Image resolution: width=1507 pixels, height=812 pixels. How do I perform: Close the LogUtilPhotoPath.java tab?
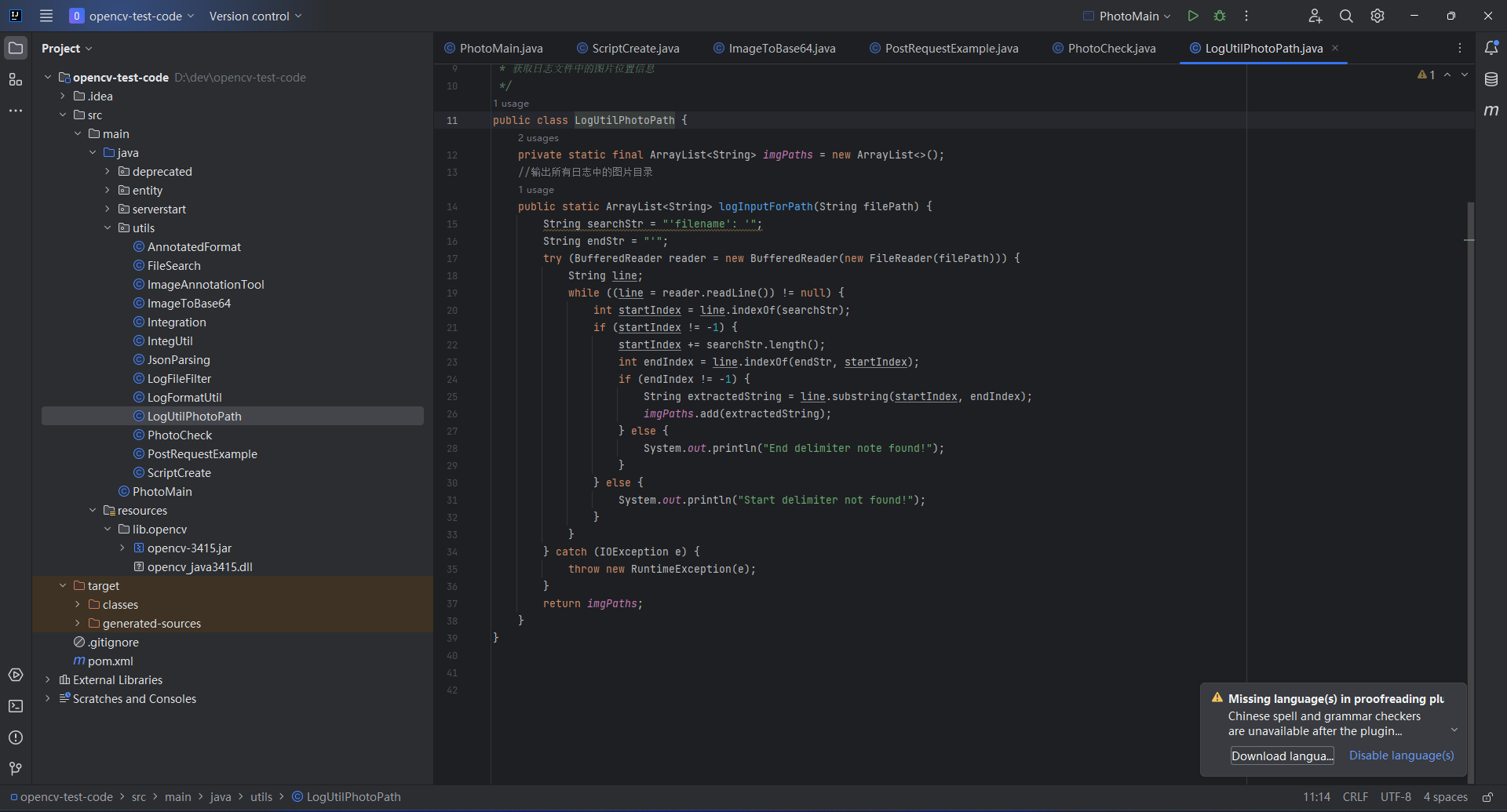pos(1335,48)
